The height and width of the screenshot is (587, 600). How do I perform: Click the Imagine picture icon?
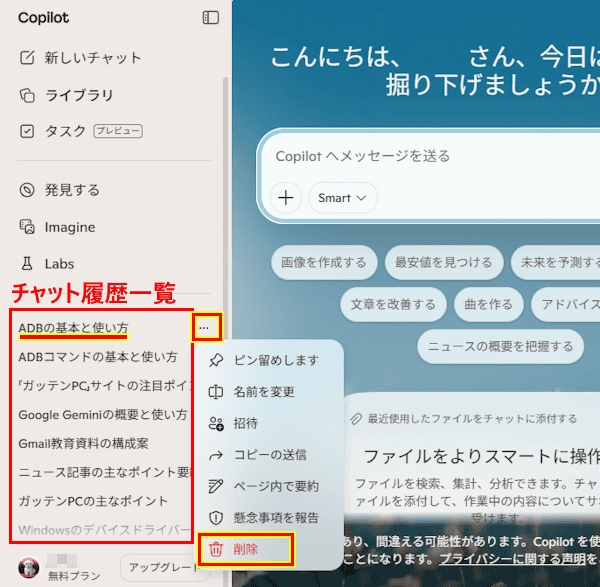(x=27, y=227)
